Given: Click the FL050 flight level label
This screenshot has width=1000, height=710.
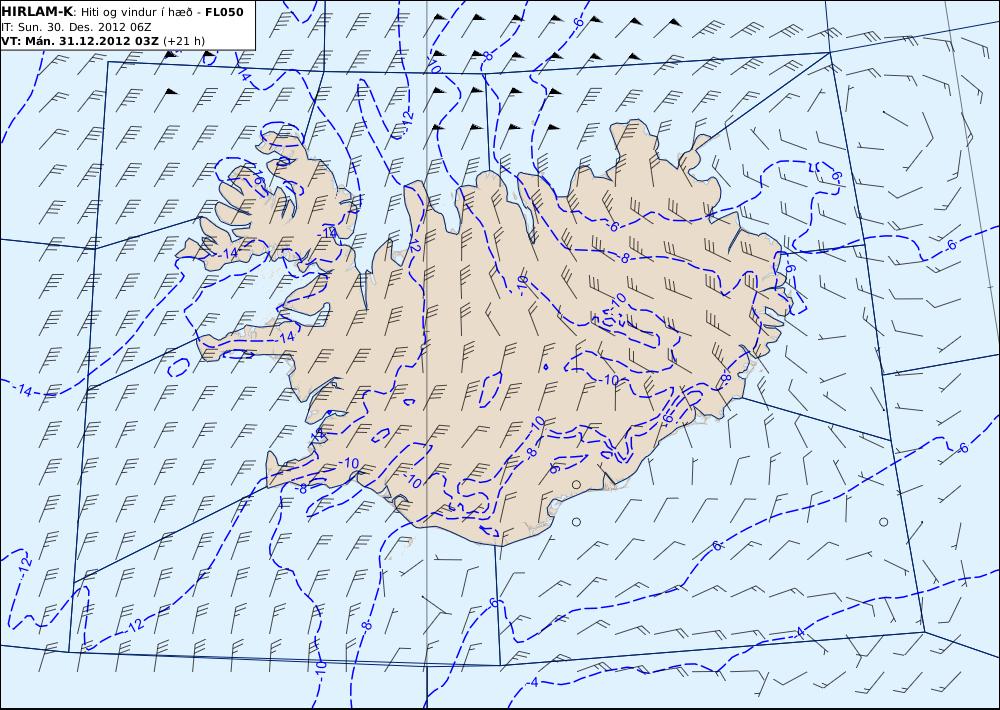Looking at the screenshot, I should 224,12.
